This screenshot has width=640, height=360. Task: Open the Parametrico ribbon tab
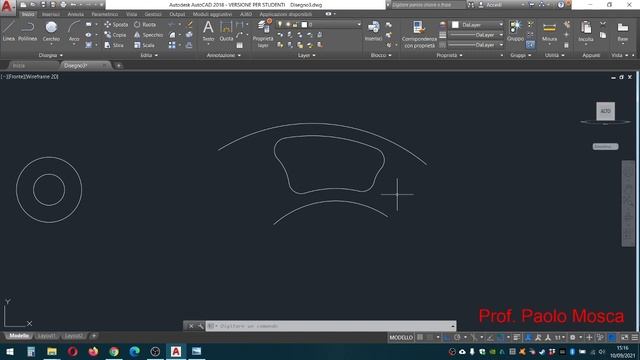pyautogui.click(x=104, y=14)
